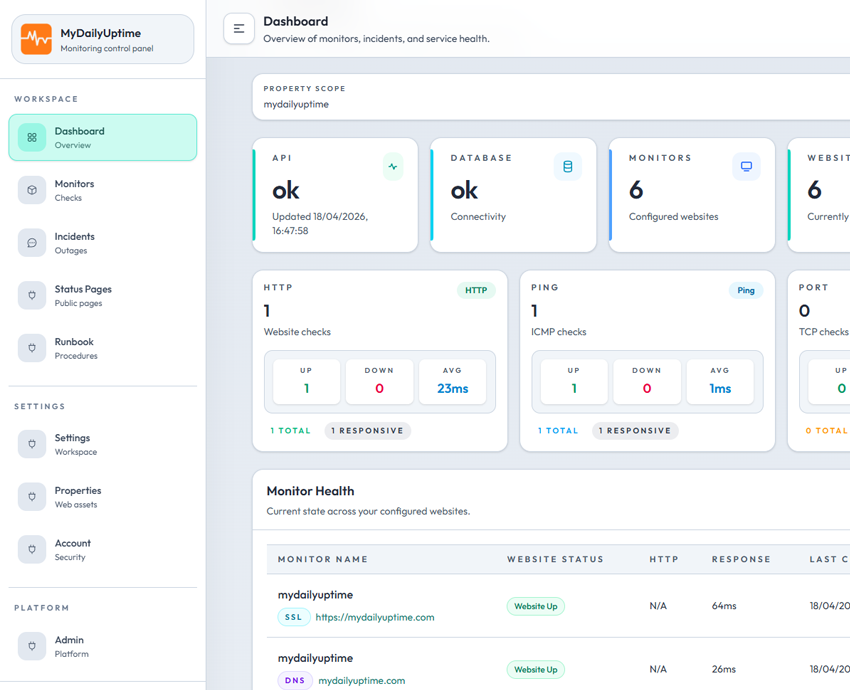Open the mydailyuptime.com DNS monitor link
This screenshot has height=690, width=850.
click(x=362, y=681)
